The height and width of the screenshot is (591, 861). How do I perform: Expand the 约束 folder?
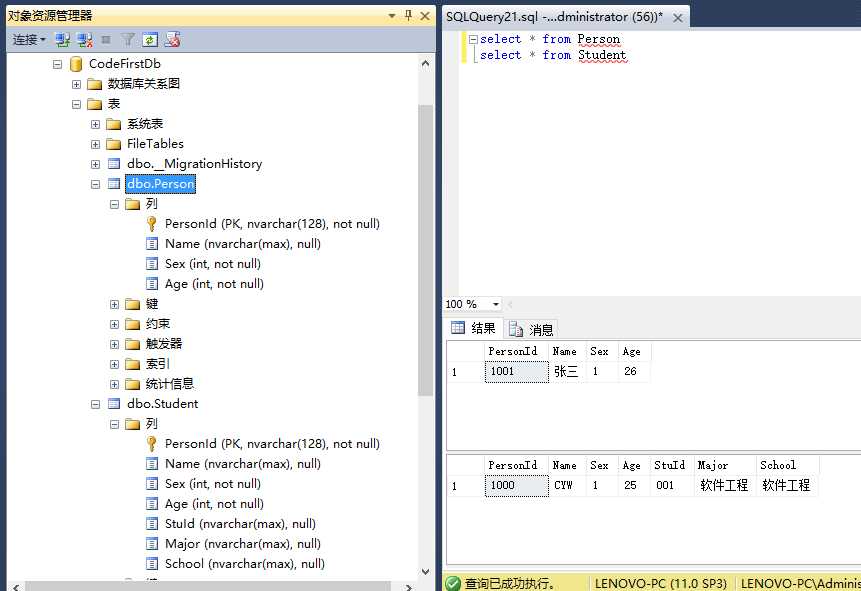(114, 324)
